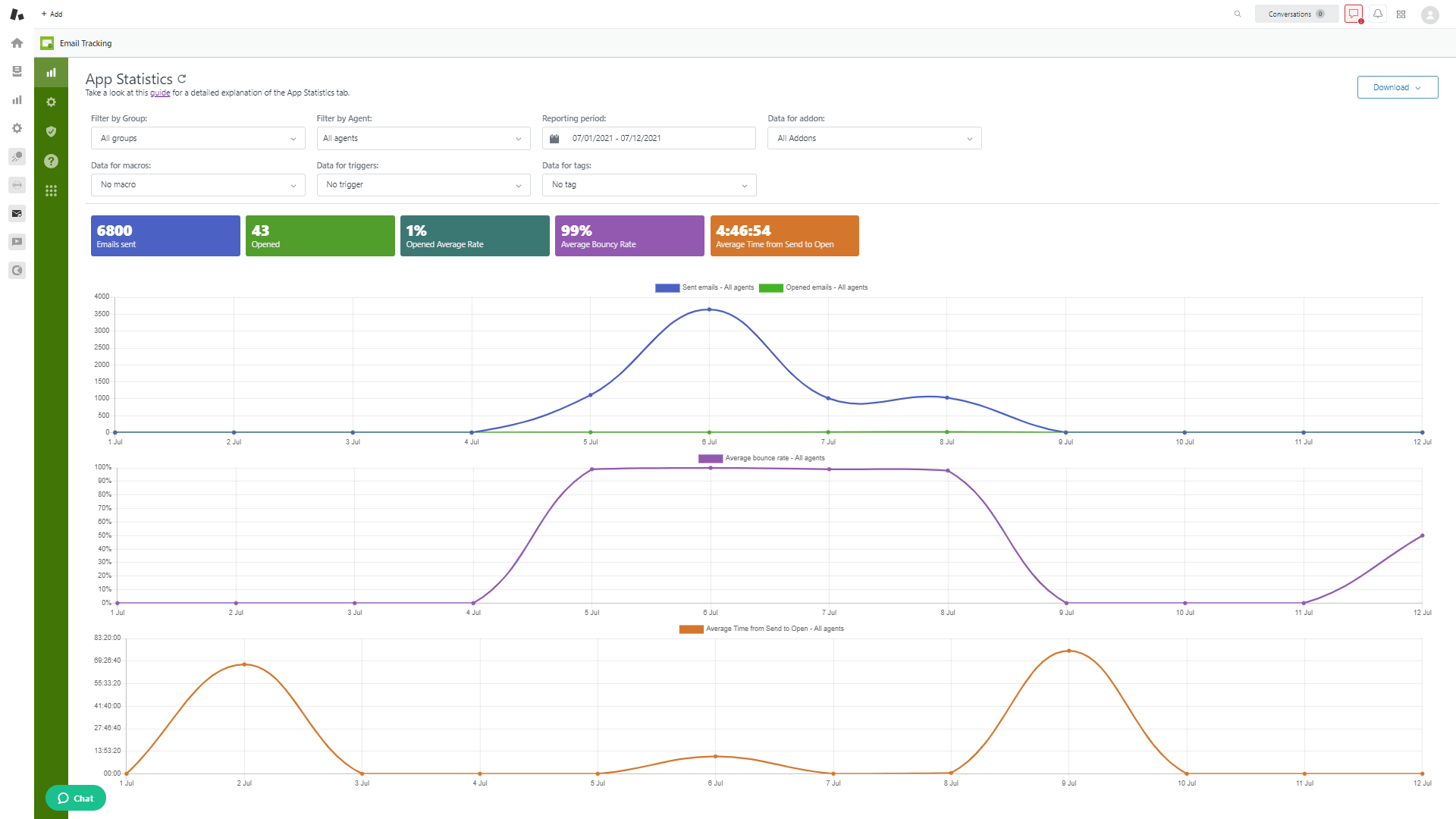
Task: Open the bar-chart statistics icon in green sidebar
Action: [x=51, y=72]
